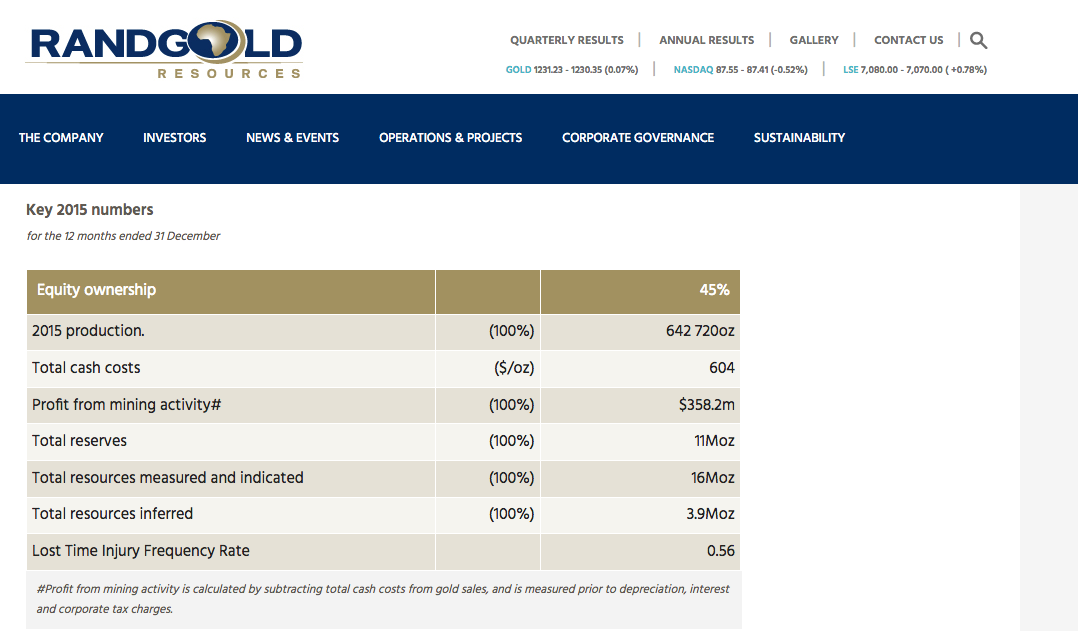Screen dimensions: 1078x631
Task: Go to the Gallery page
Action: point(814,40)
